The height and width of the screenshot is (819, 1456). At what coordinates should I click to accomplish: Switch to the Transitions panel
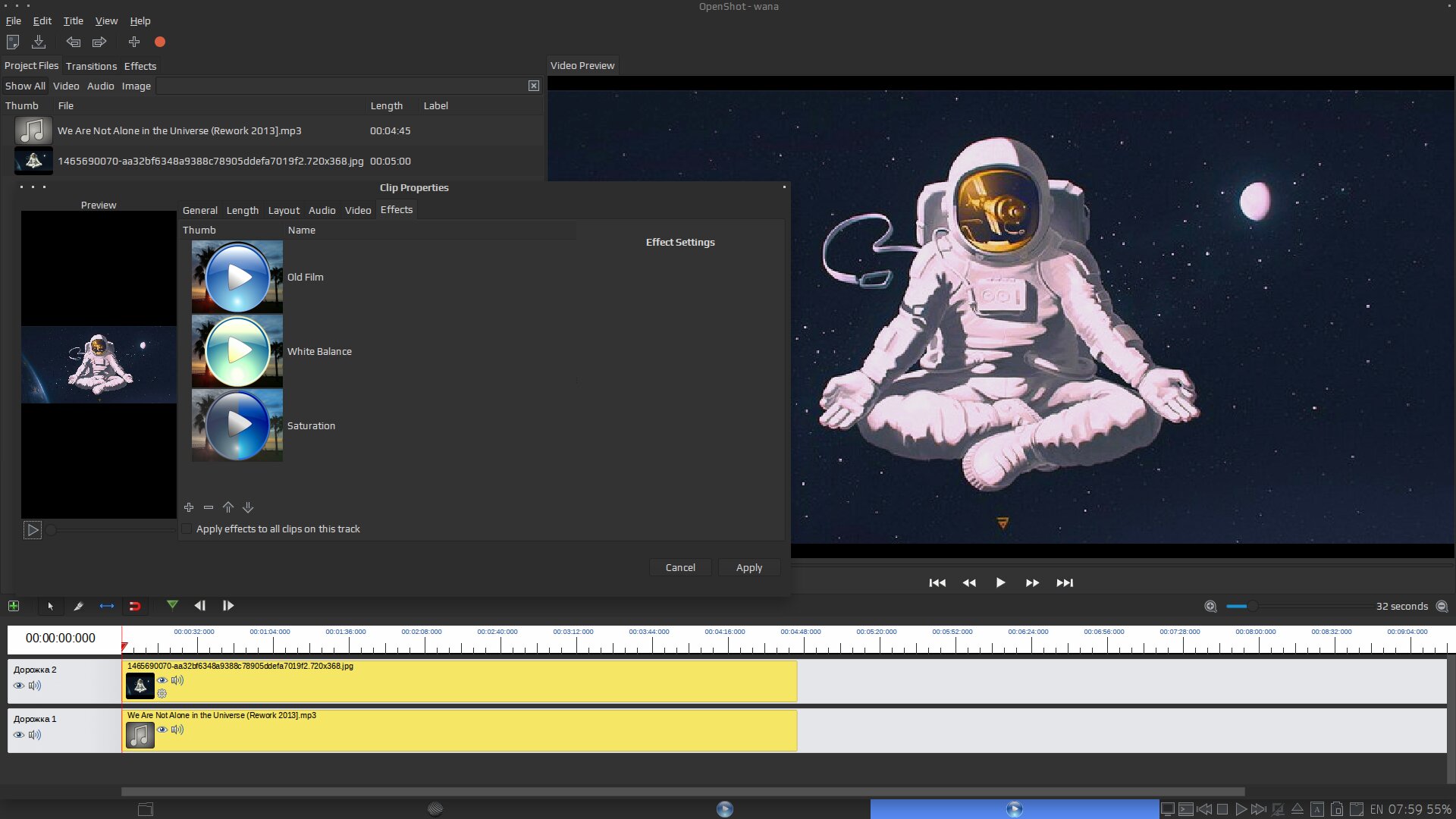(91, 66)
